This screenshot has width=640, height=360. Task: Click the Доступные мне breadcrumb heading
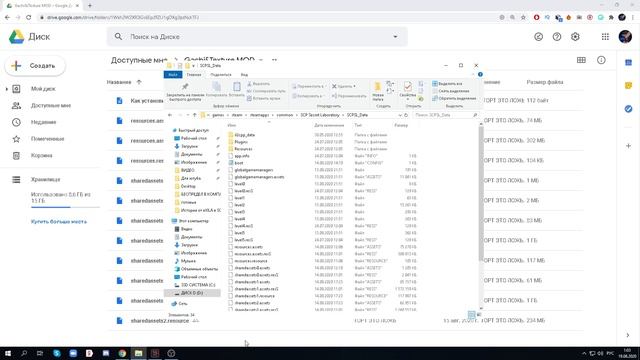pyautogui.click(x=139, y=60)
